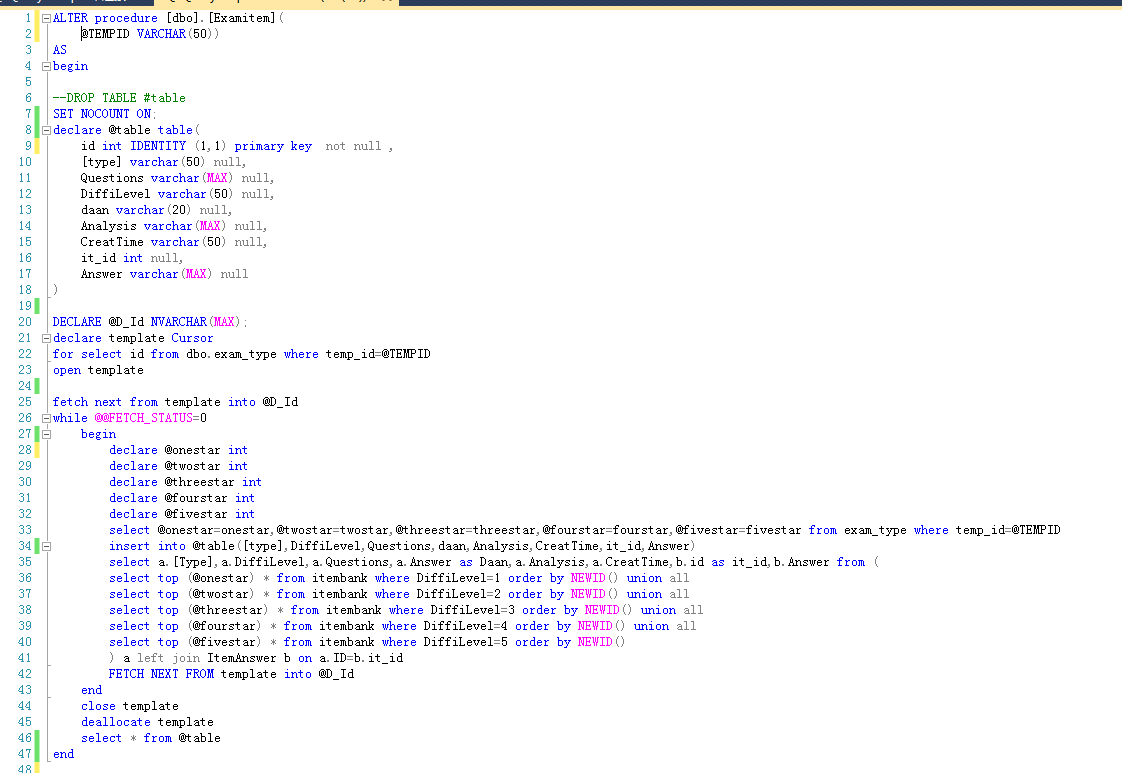Click dbo.exam_type in the cursor select
The image size is (1122, 773).
(231, 354)
